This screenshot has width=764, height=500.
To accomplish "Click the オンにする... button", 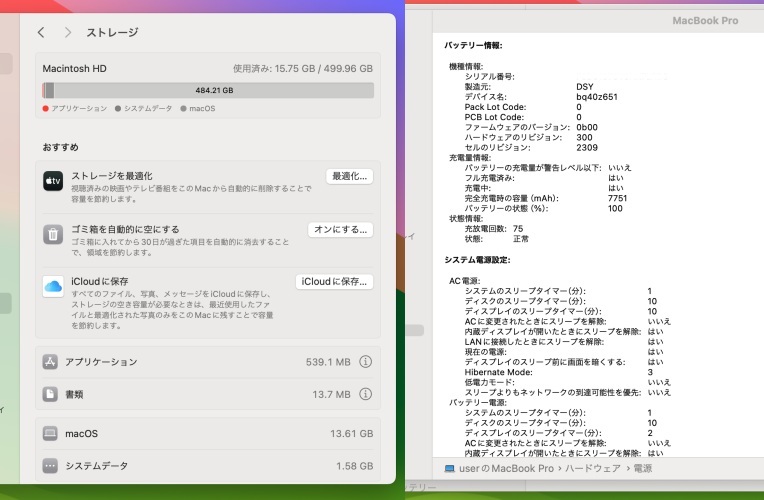I will pyautogui.click(x=340, y=230).
